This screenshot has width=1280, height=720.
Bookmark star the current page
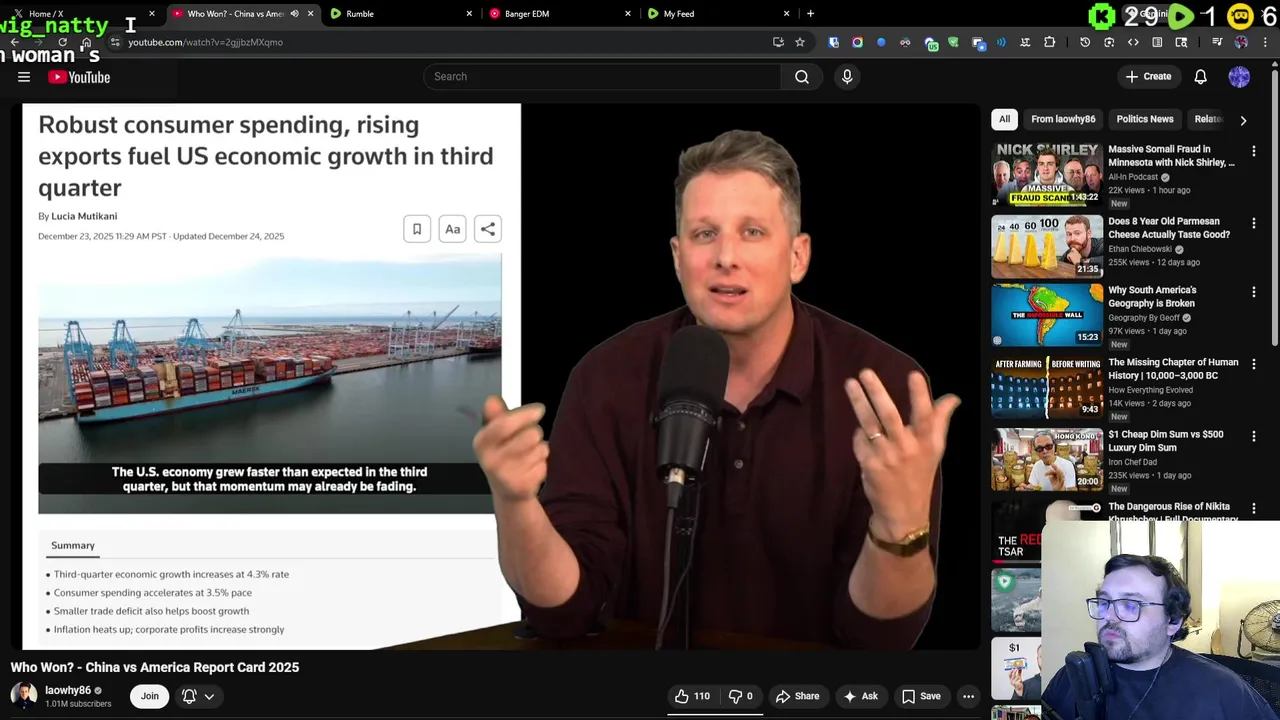(800, 42)
